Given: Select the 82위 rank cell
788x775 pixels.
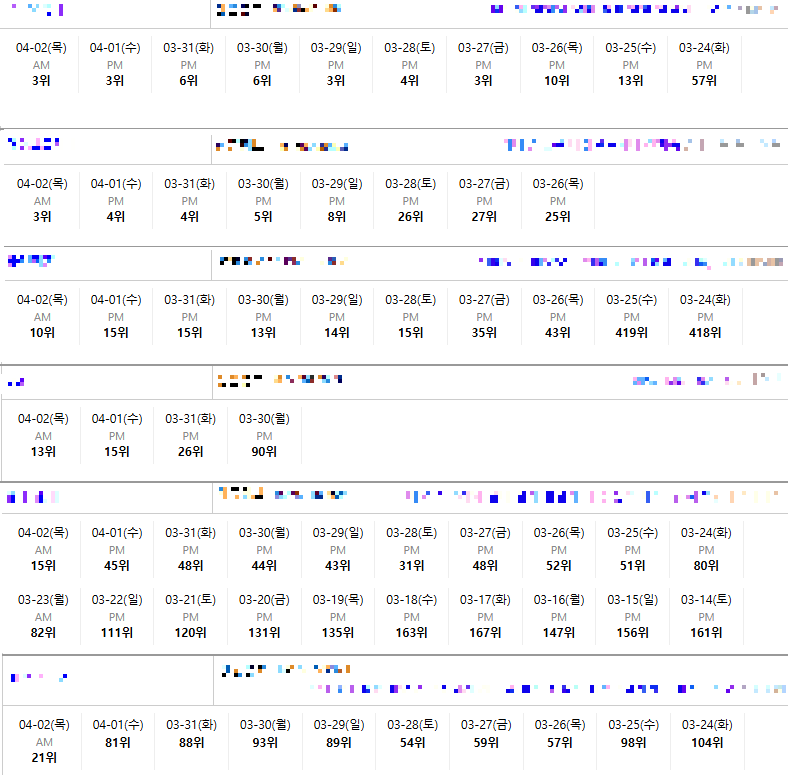Looking at the screenshot, I should (x=43, y=633).
